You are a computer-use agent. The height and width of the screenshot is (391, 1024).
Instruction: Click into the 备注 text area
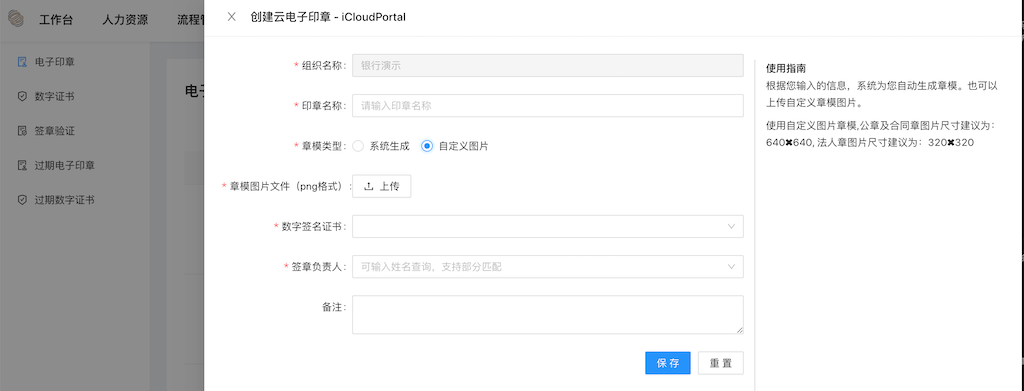click(x=547, y=315)
